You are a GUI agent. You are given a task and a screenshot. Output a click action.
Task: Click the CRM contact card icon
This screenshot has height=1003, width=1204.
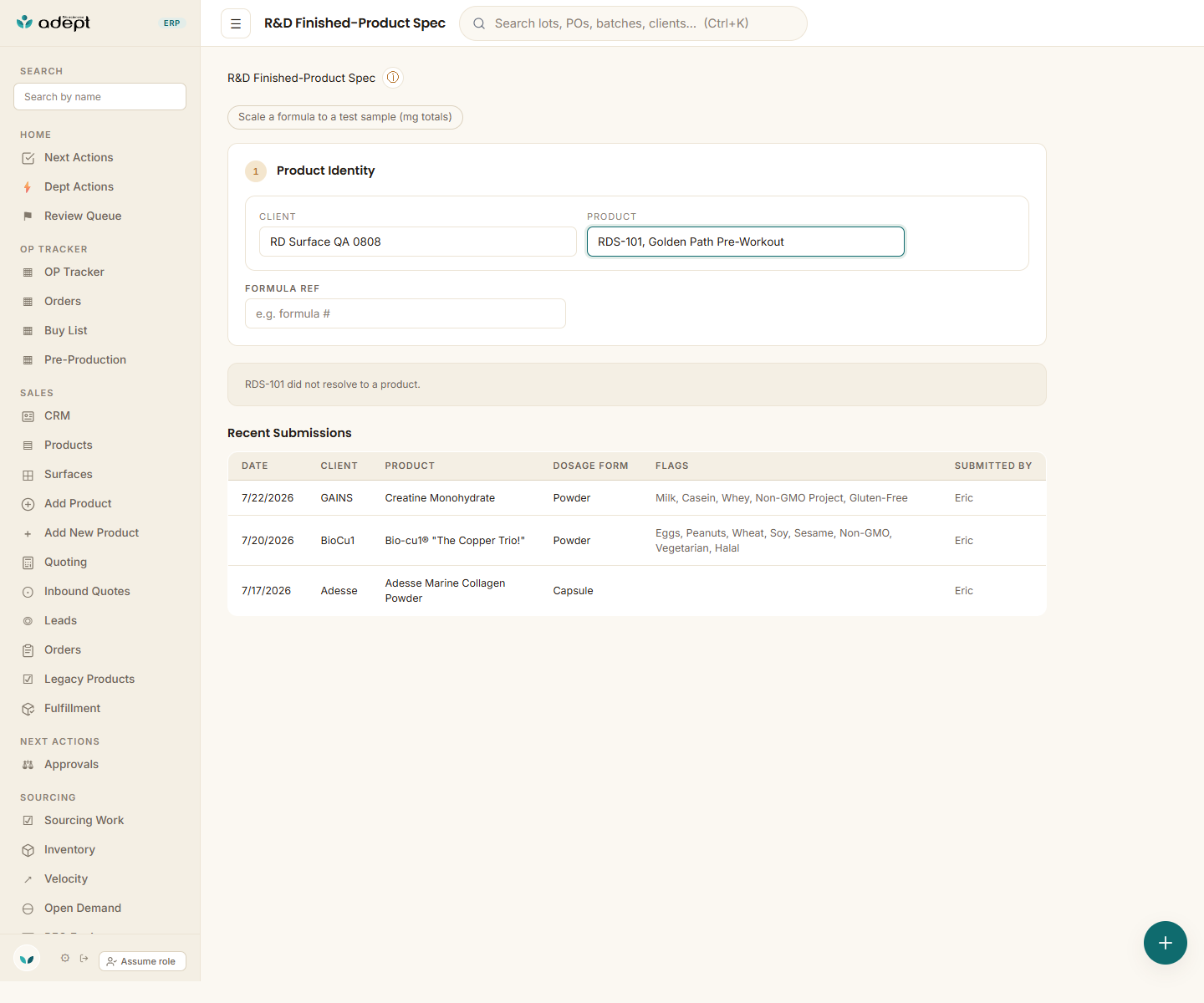(28, 416)
